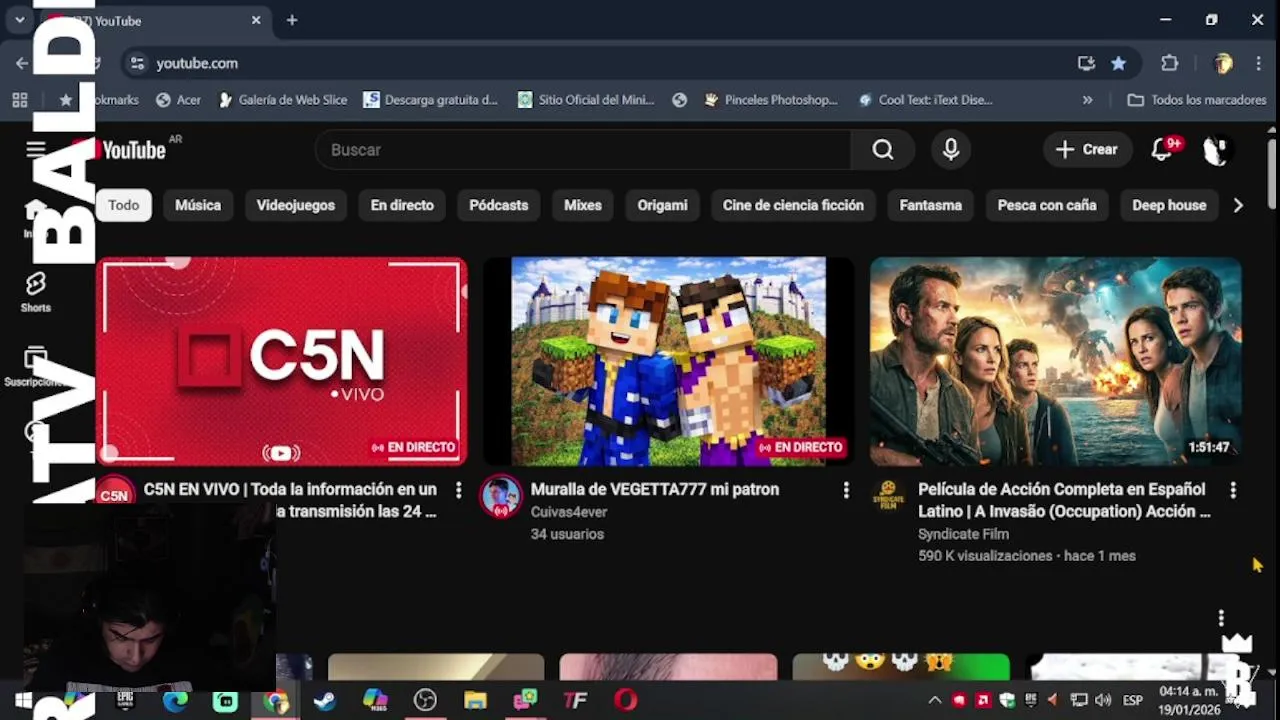Click the YouTube Buscar search field
Viewport: 1280px width, 720px height.
[x=583, y=150]
